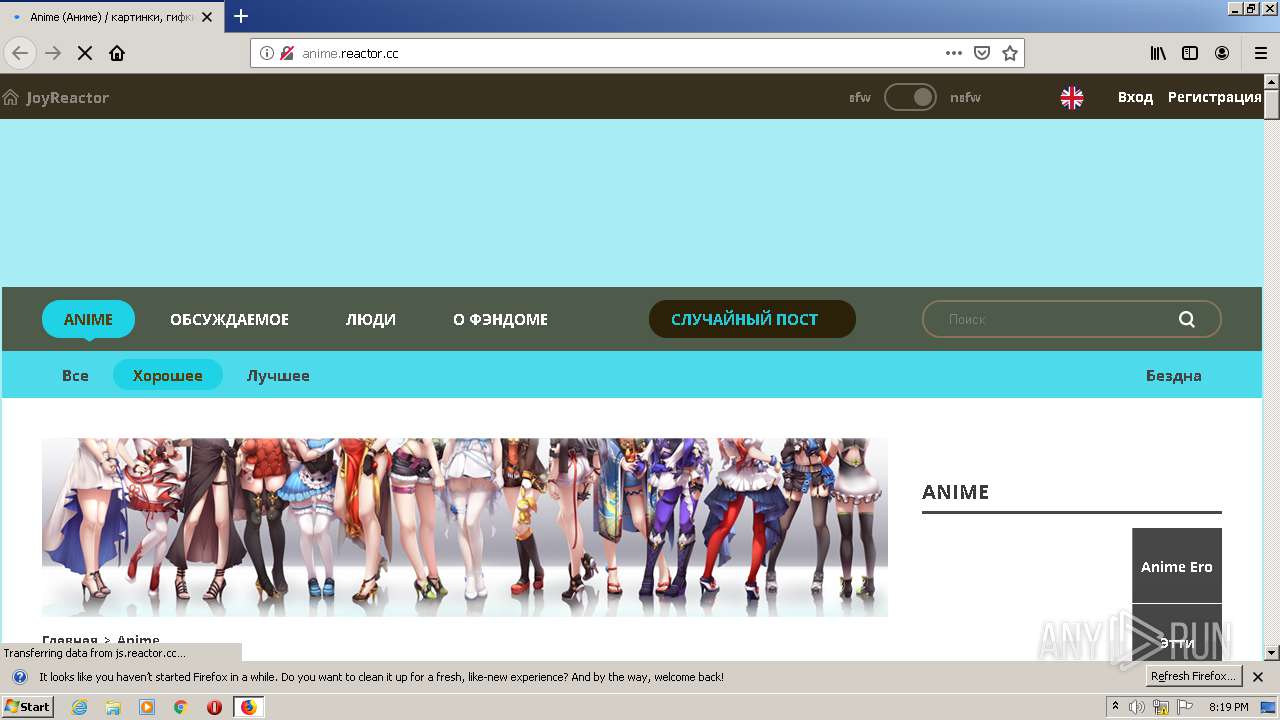Open the Windows Start menu
This screenshot has height=720, width=1280.
tap(27, 707)
